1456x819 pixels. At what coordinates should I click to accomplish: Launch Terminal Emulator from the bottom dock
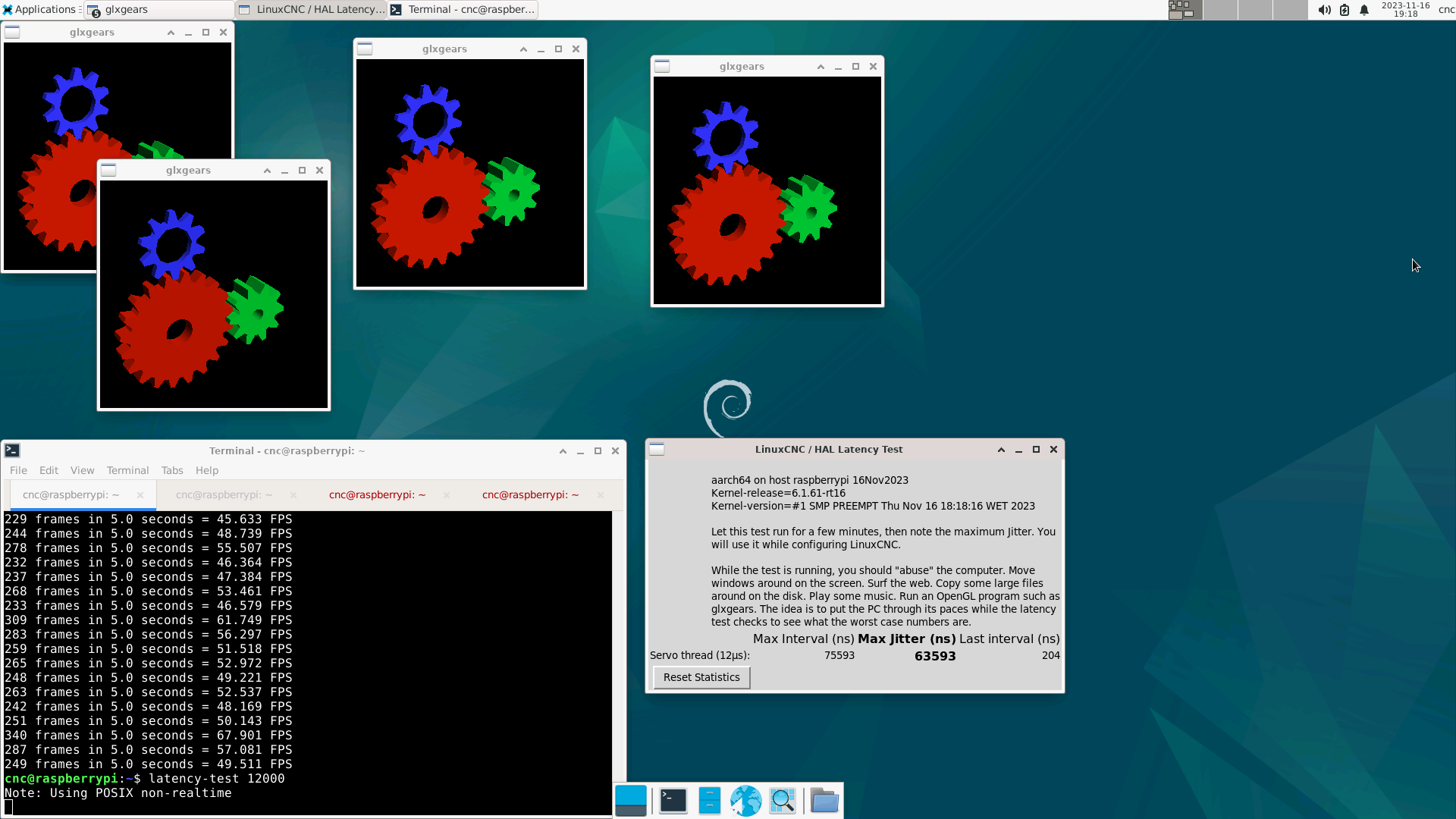pyautogui.click(x=673, y=801)
